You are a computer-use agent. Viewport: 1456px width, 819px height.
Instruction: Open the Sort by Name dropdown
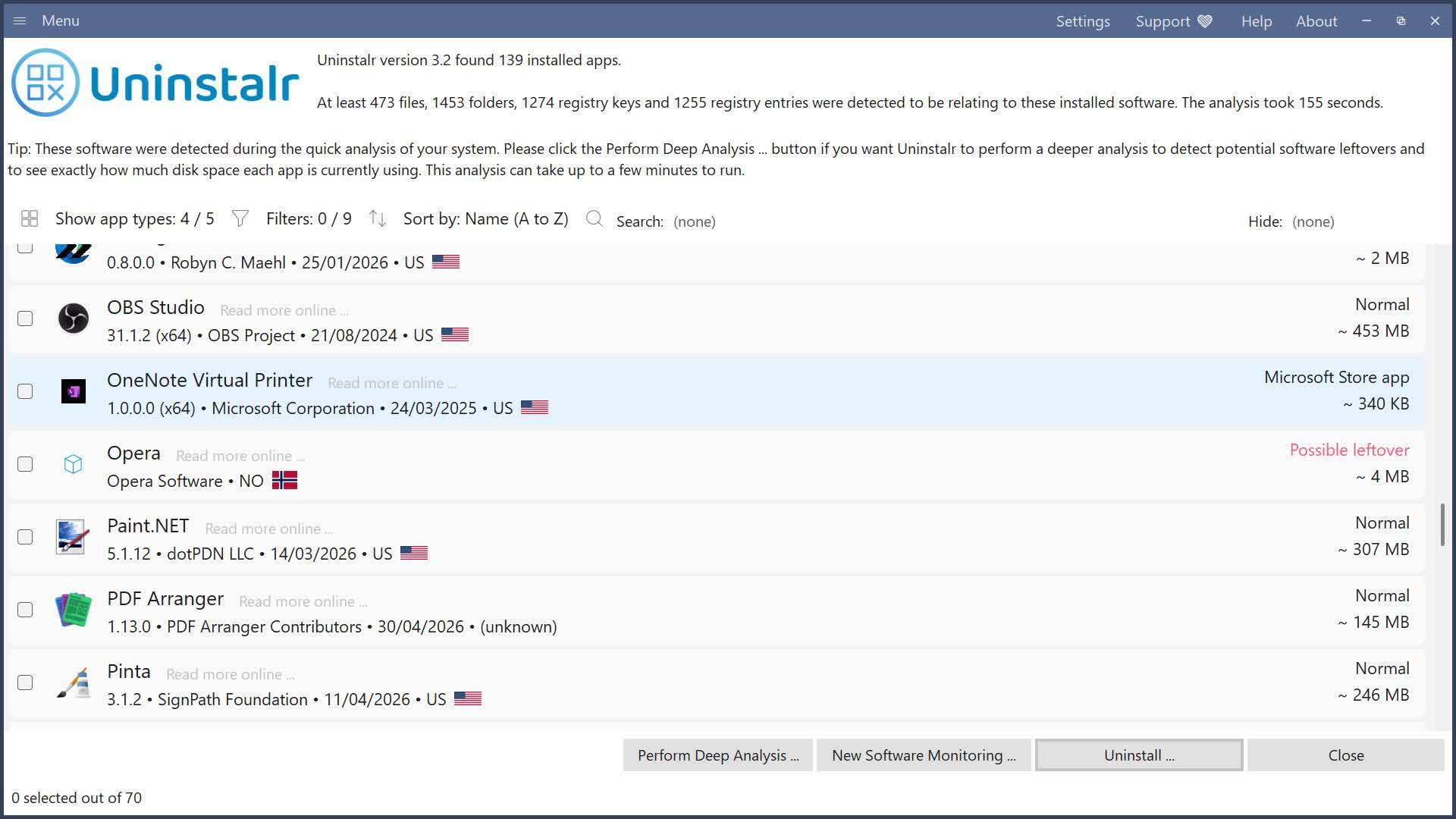[485, 219]
